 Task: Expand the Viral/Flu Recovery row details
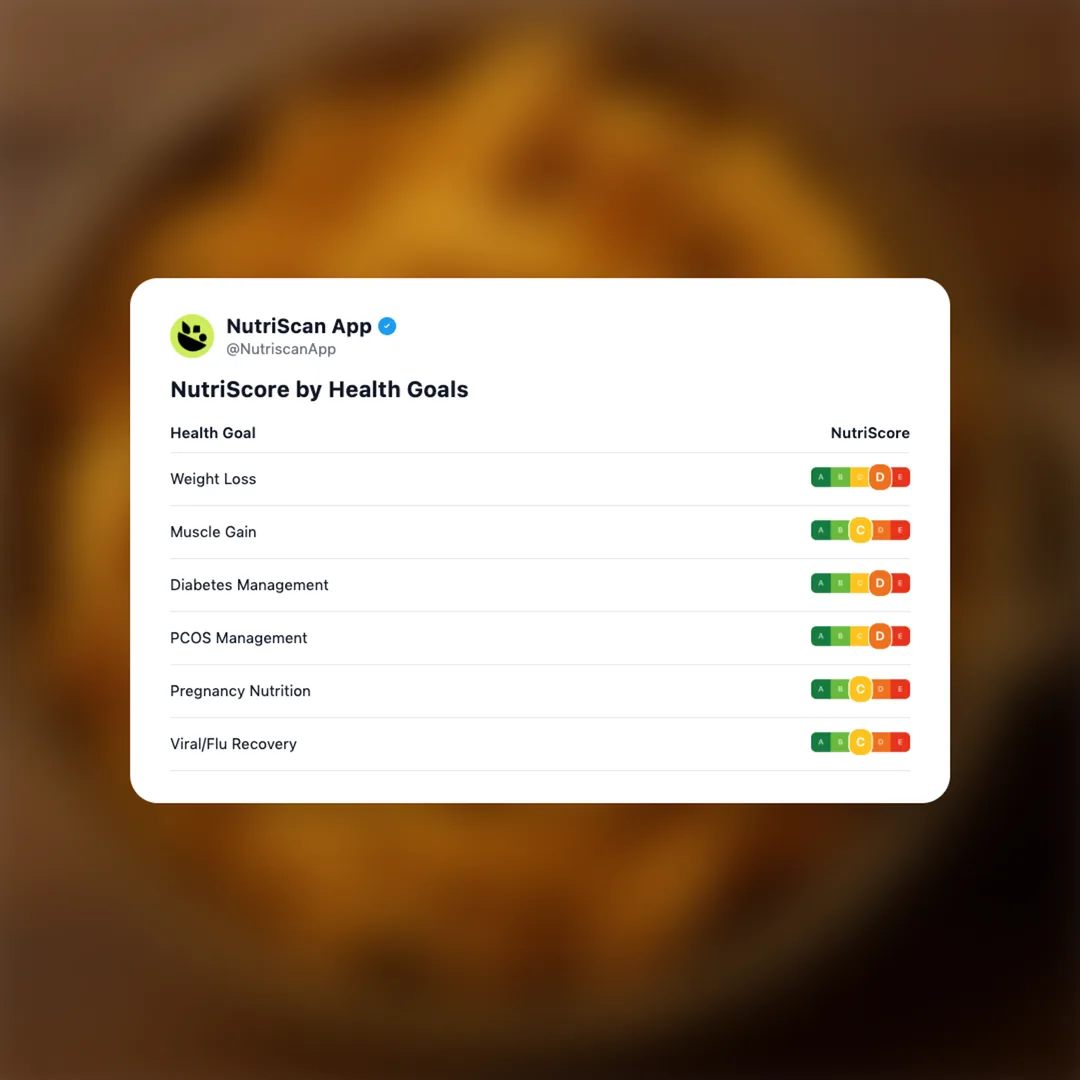[233, 744]
